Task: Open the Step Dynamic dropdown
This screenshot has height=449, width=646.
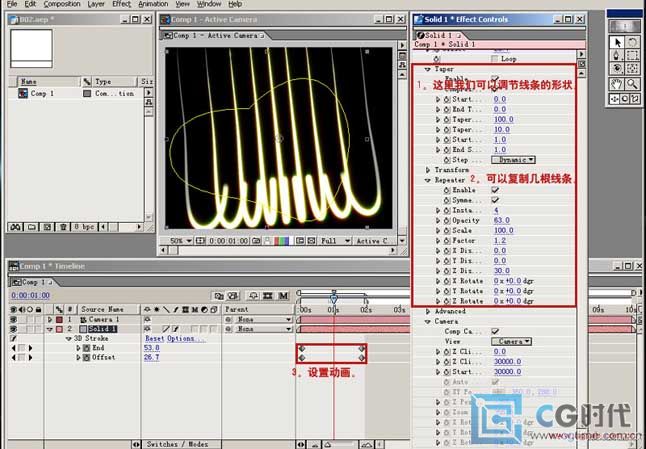Action: (x=513, y=160)
